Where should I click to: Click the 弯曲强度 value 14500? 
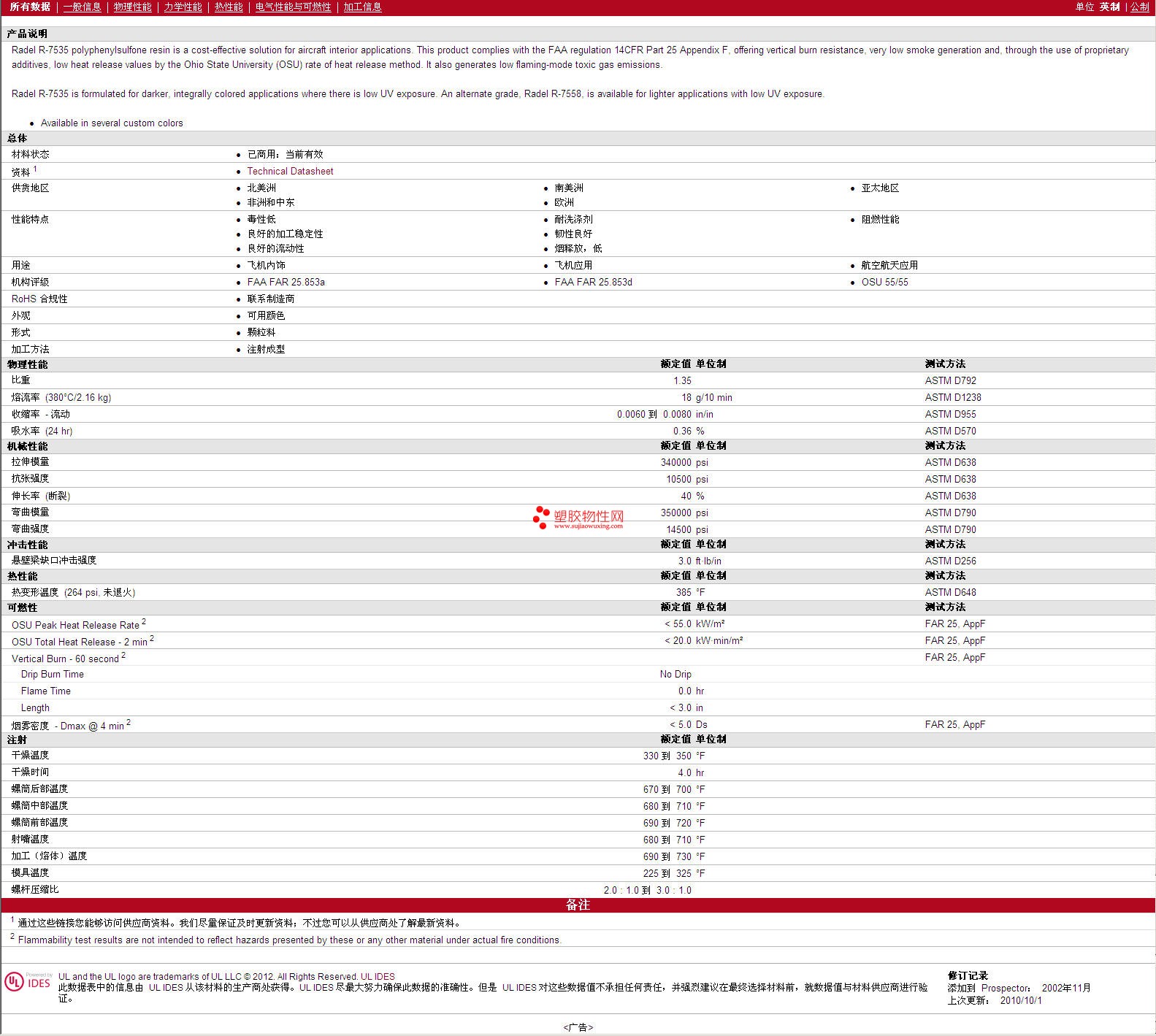coord(679,530)
